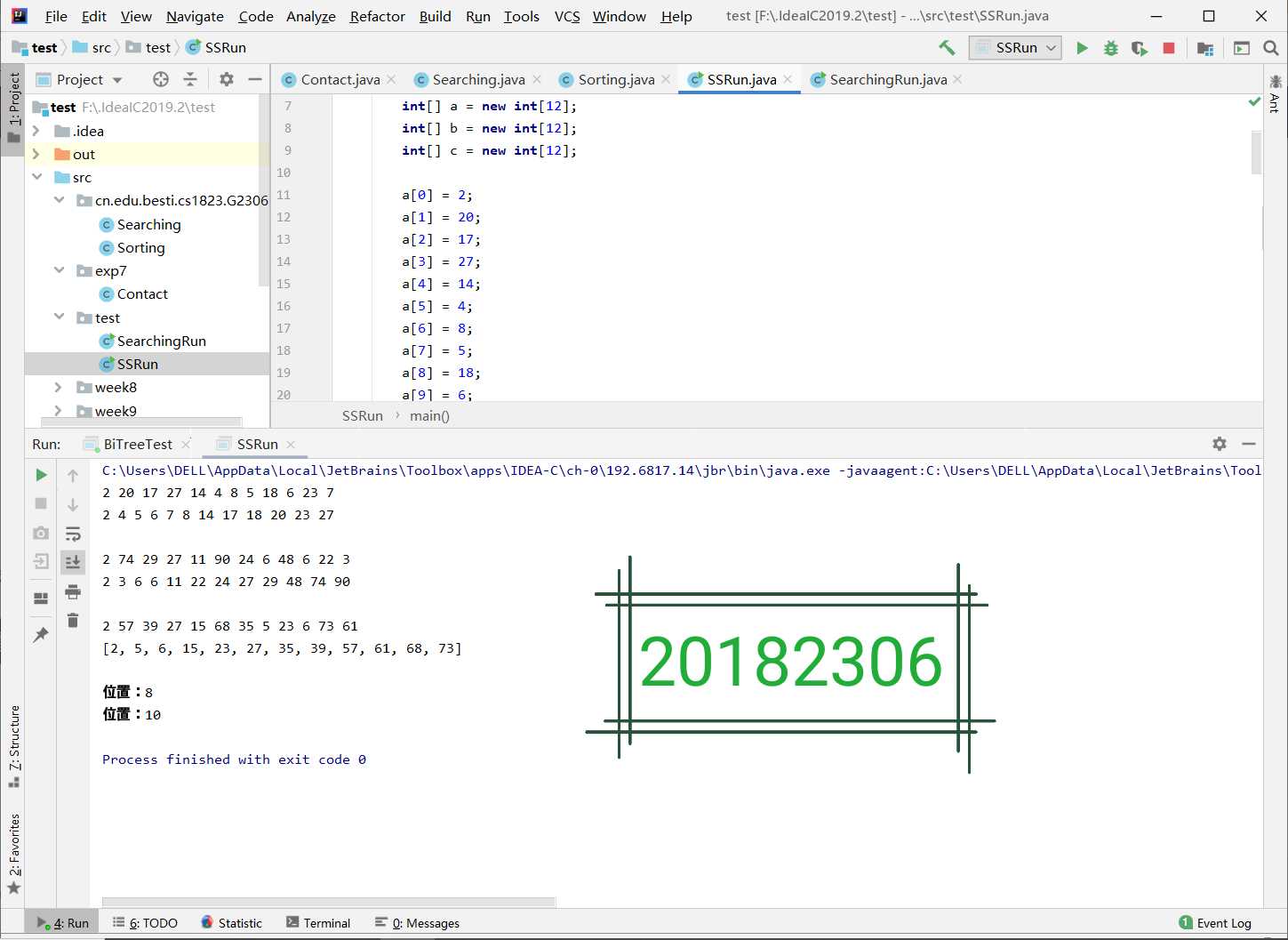
Task: Open Run panel settings gear
Action: (x=1220, y=444)
